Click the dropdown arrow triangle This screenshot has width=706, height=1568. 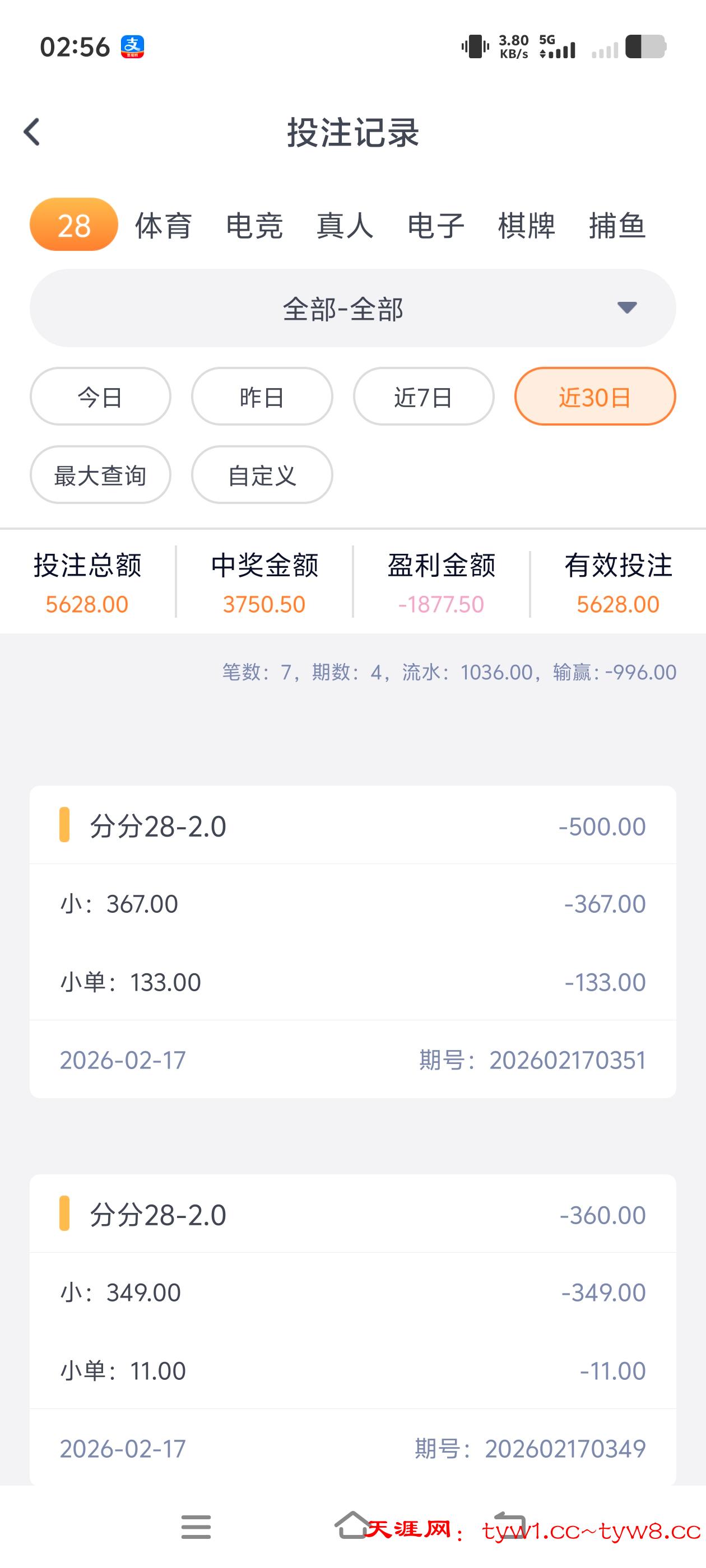pyautogui.click(x=627, y=307)
